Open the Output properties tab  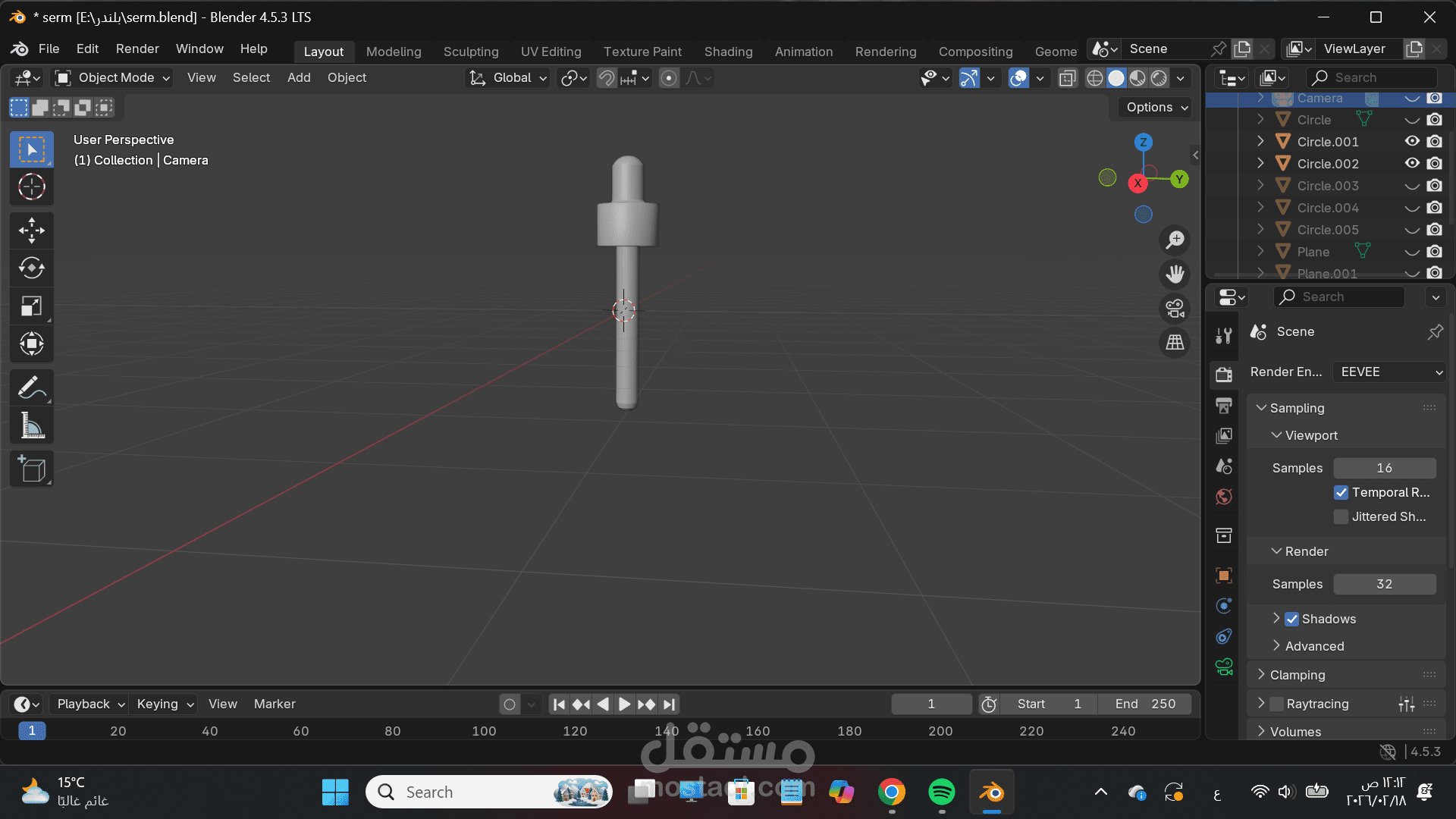click(x=1223, y=406)
